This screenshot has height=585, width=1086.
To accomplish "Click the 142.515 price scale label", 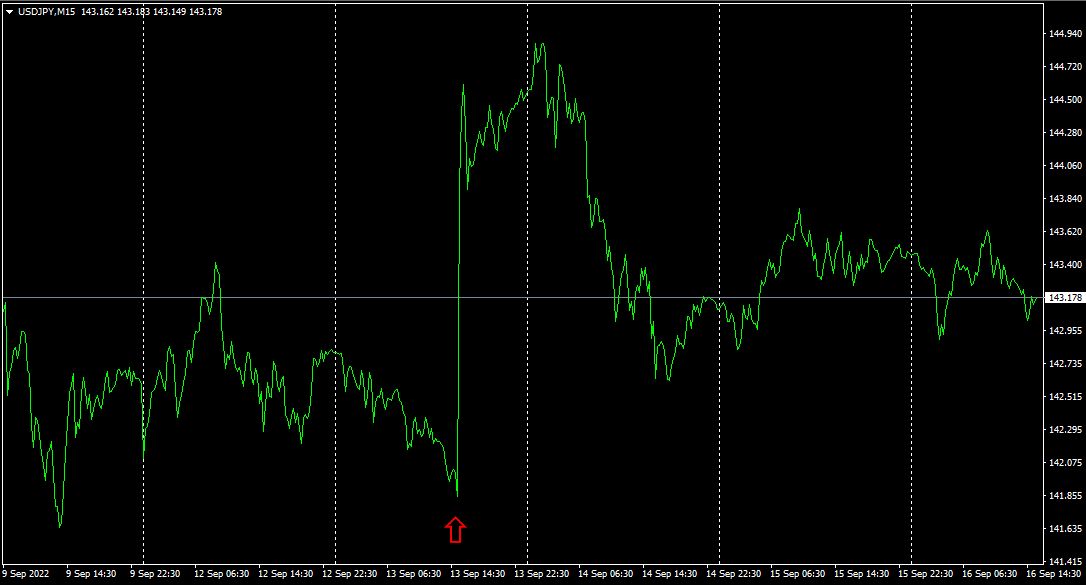I will (x=1065, y=397).
